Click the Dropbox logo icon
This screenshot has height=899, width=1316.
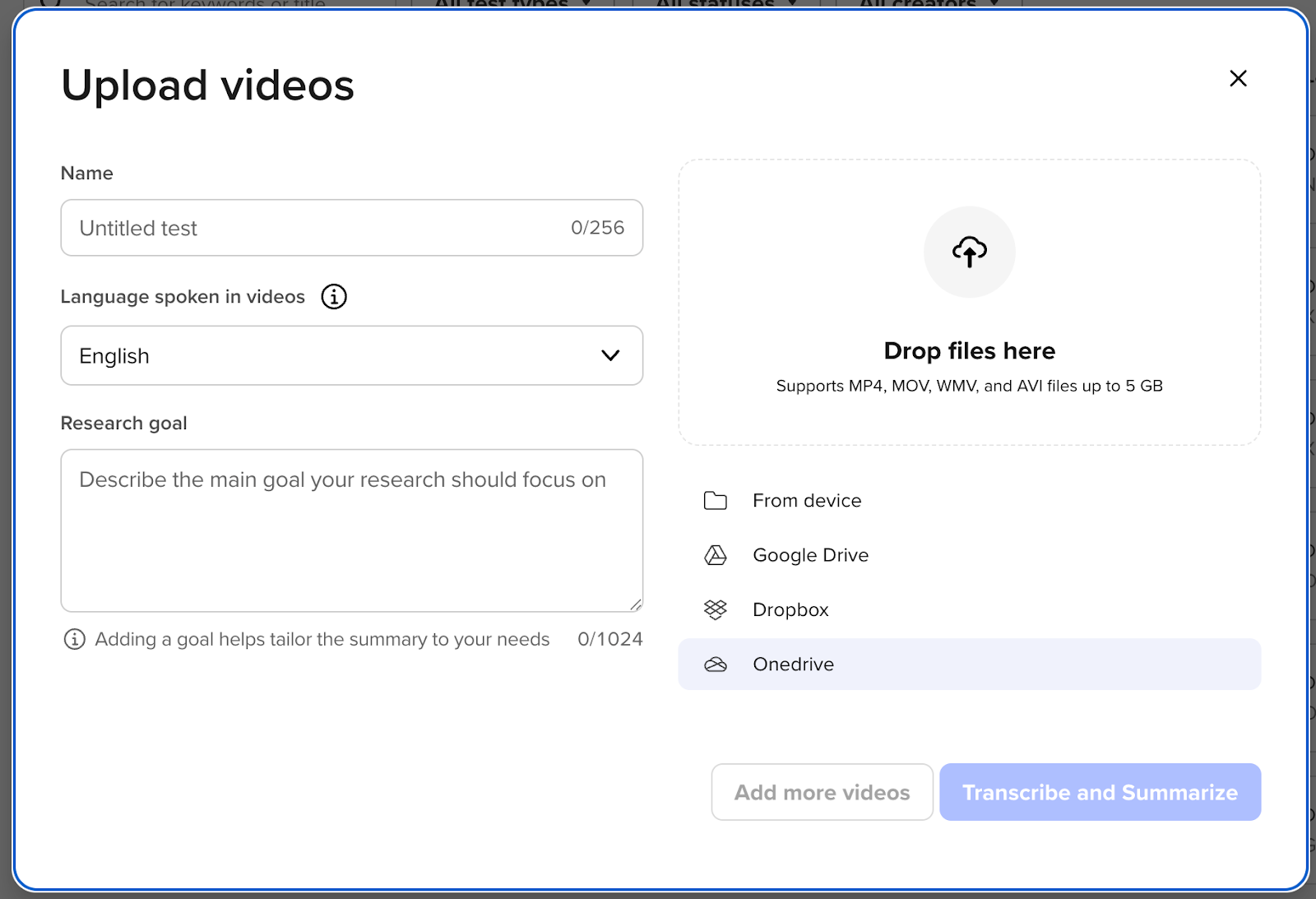tap(715, 609)
